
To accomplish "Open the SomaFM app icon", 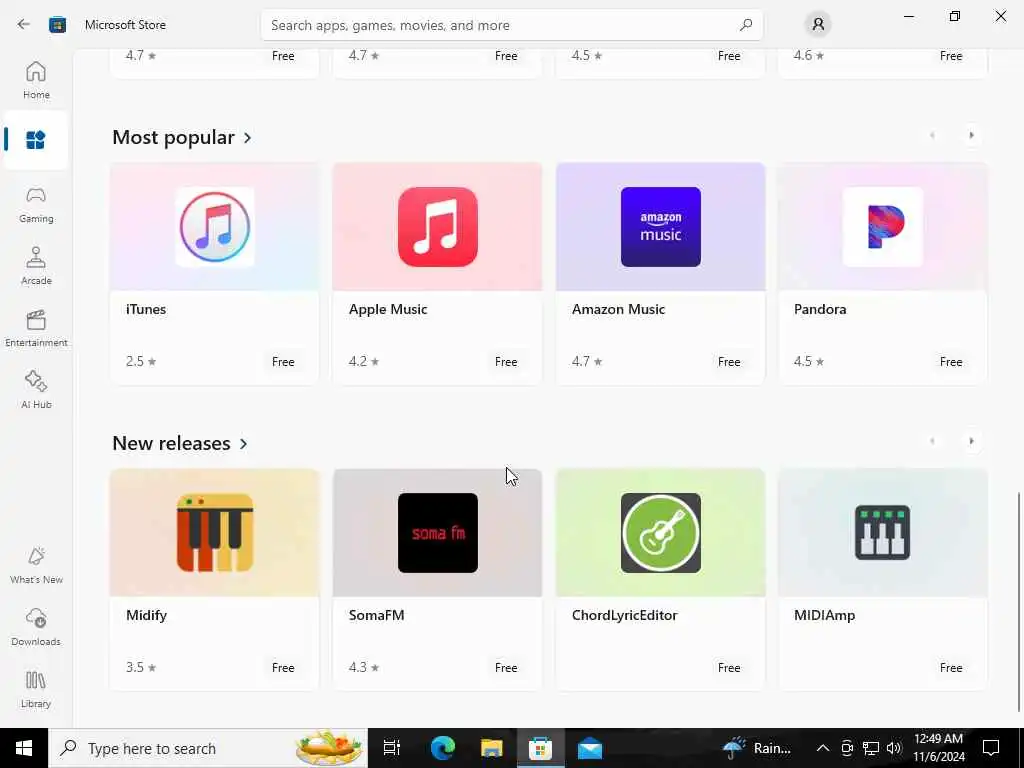I will pos(438,533).
